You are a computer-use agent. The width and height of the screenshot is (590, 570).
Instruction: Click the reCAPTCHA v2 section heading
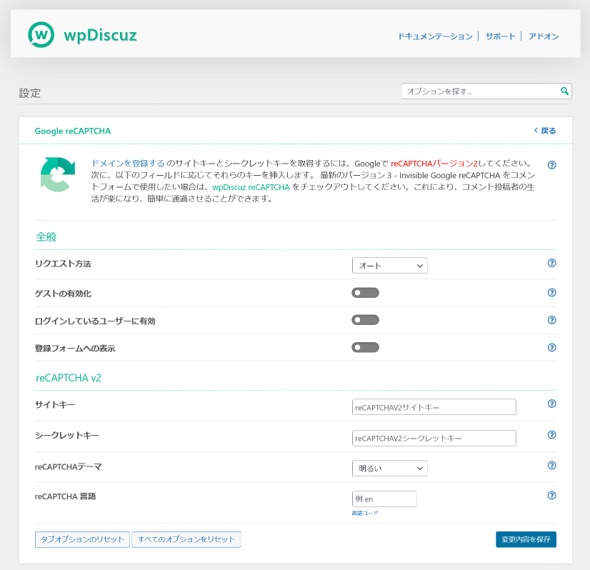(x=68, y=378)
